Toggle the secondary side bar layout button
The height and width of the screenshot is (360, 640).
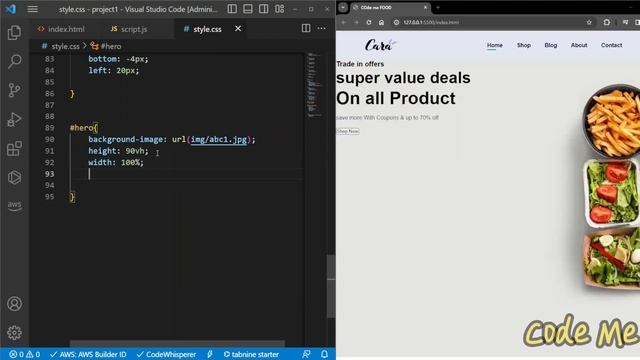coord(264,9)
